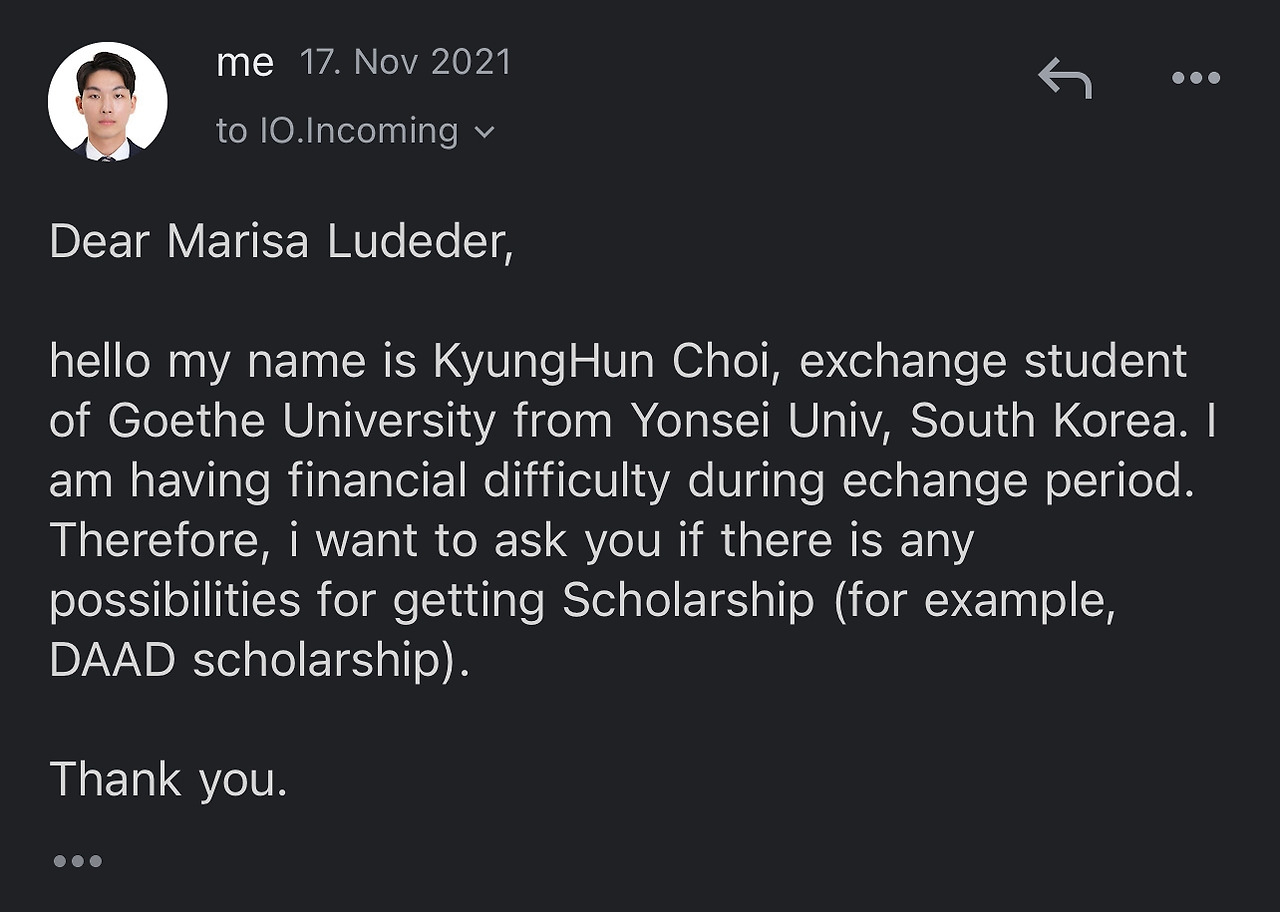
Task: Click "South Korea" in the email text
Action: tap(1041, 422)
